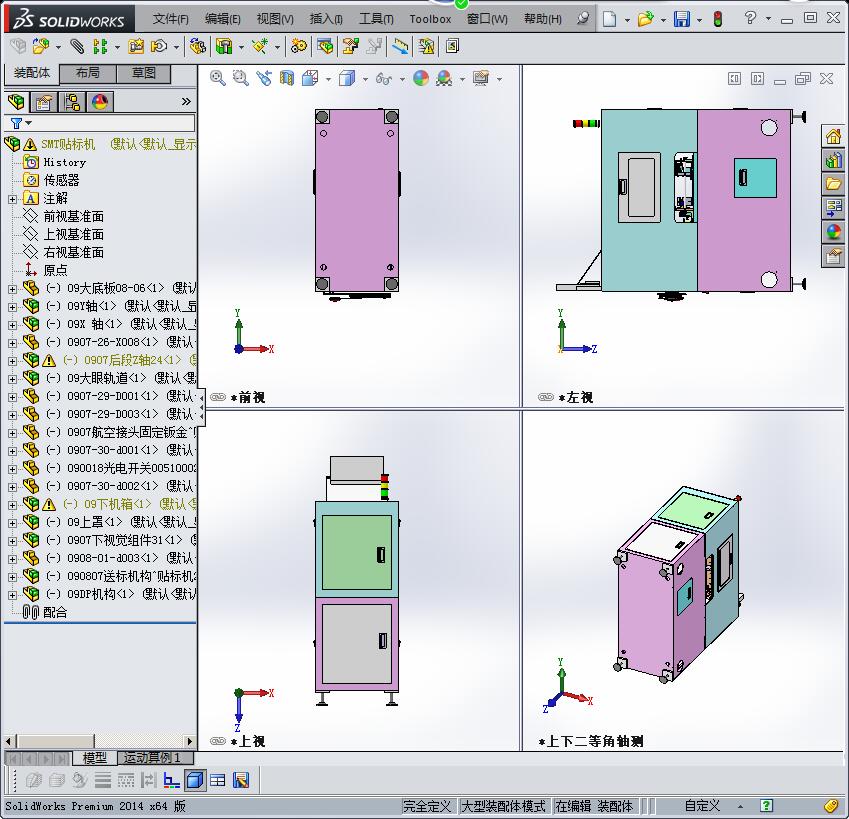
Task: Toggle the link views icon next to *上视
Action: [x=218, y=741]
